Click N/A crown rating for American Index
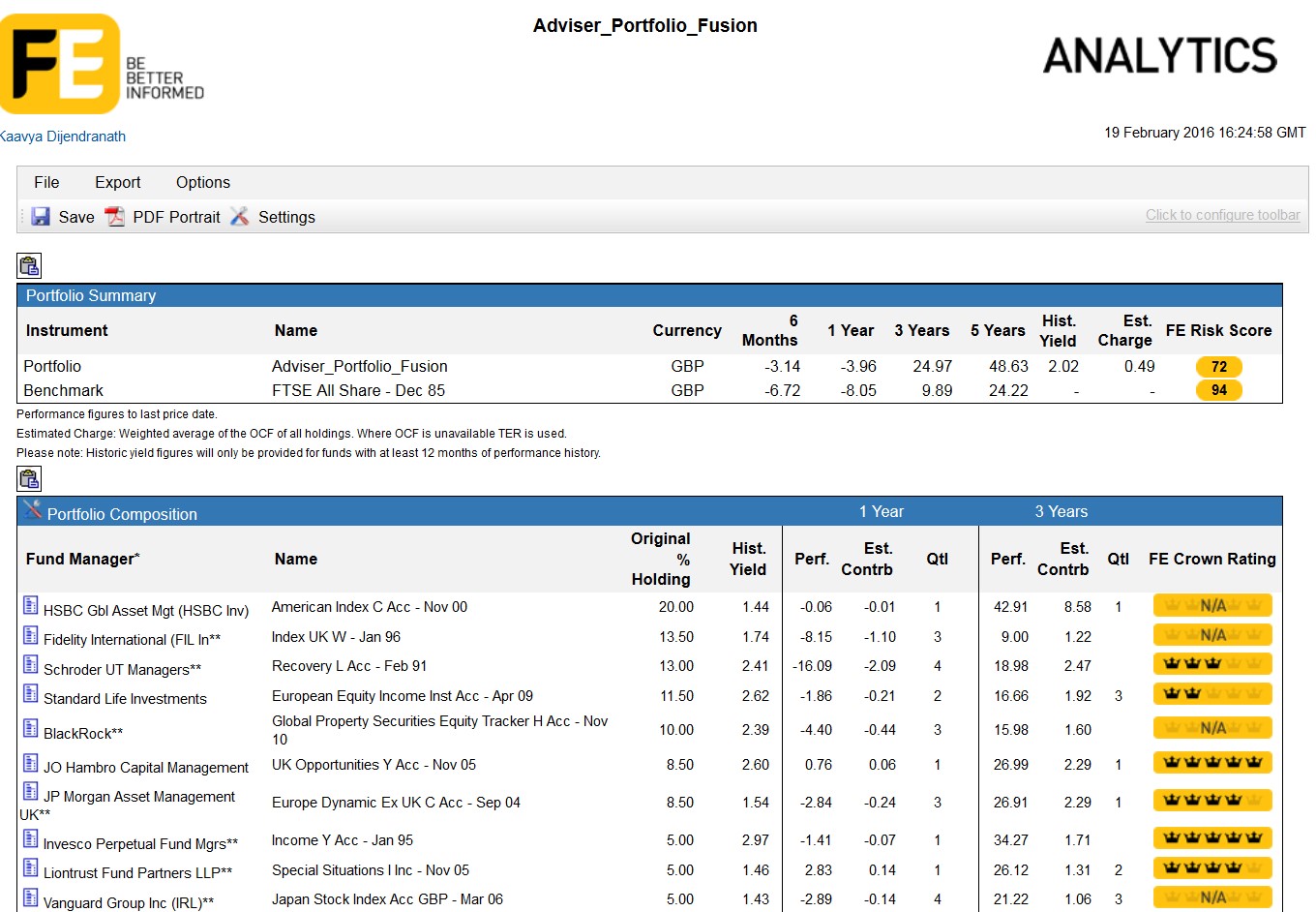The height and width of the screenshot is (912, 1316). [1212, 606]
